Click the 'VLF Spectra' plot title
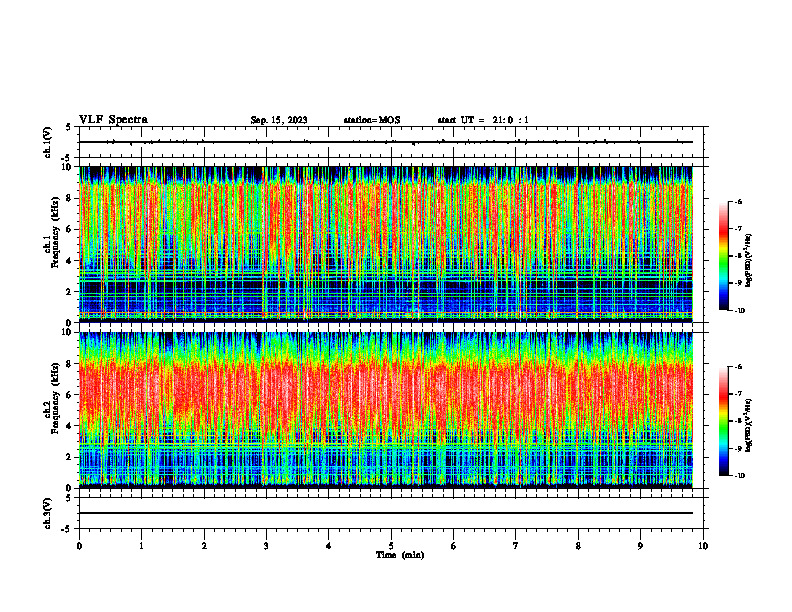792x612 pixels. click(x=113, y=120)
